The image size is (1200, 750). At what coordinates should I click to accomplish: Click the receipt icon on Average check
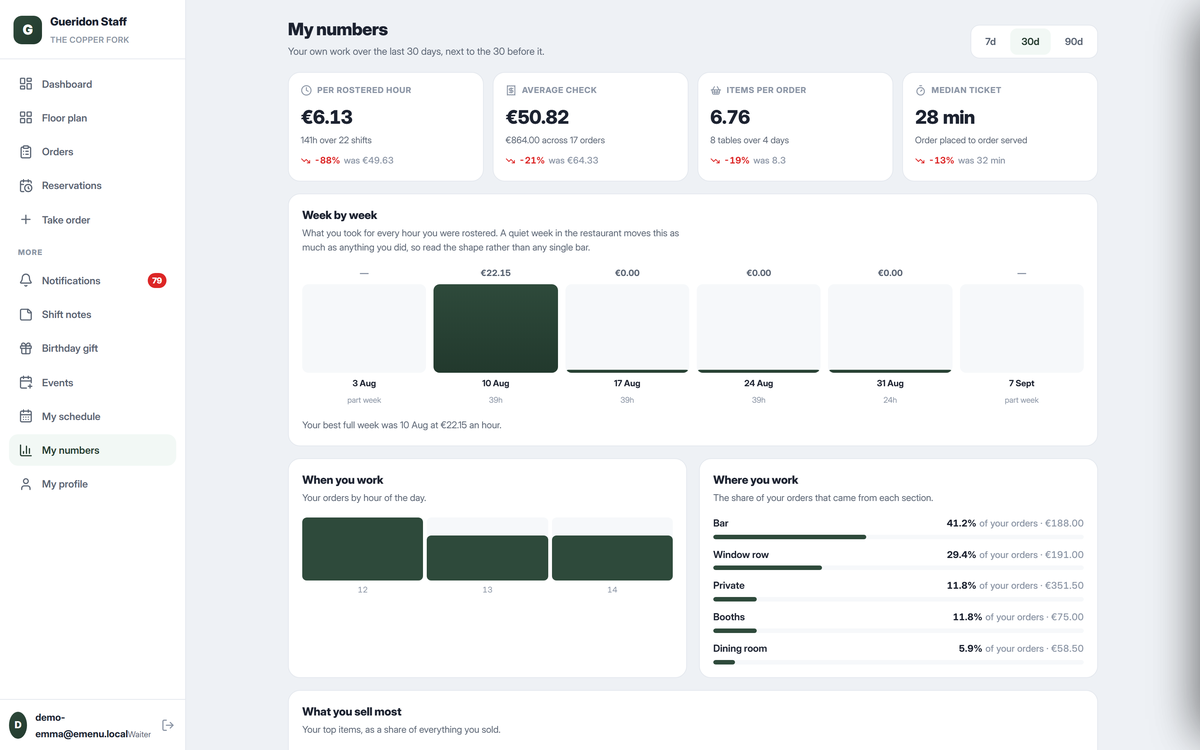512,90
